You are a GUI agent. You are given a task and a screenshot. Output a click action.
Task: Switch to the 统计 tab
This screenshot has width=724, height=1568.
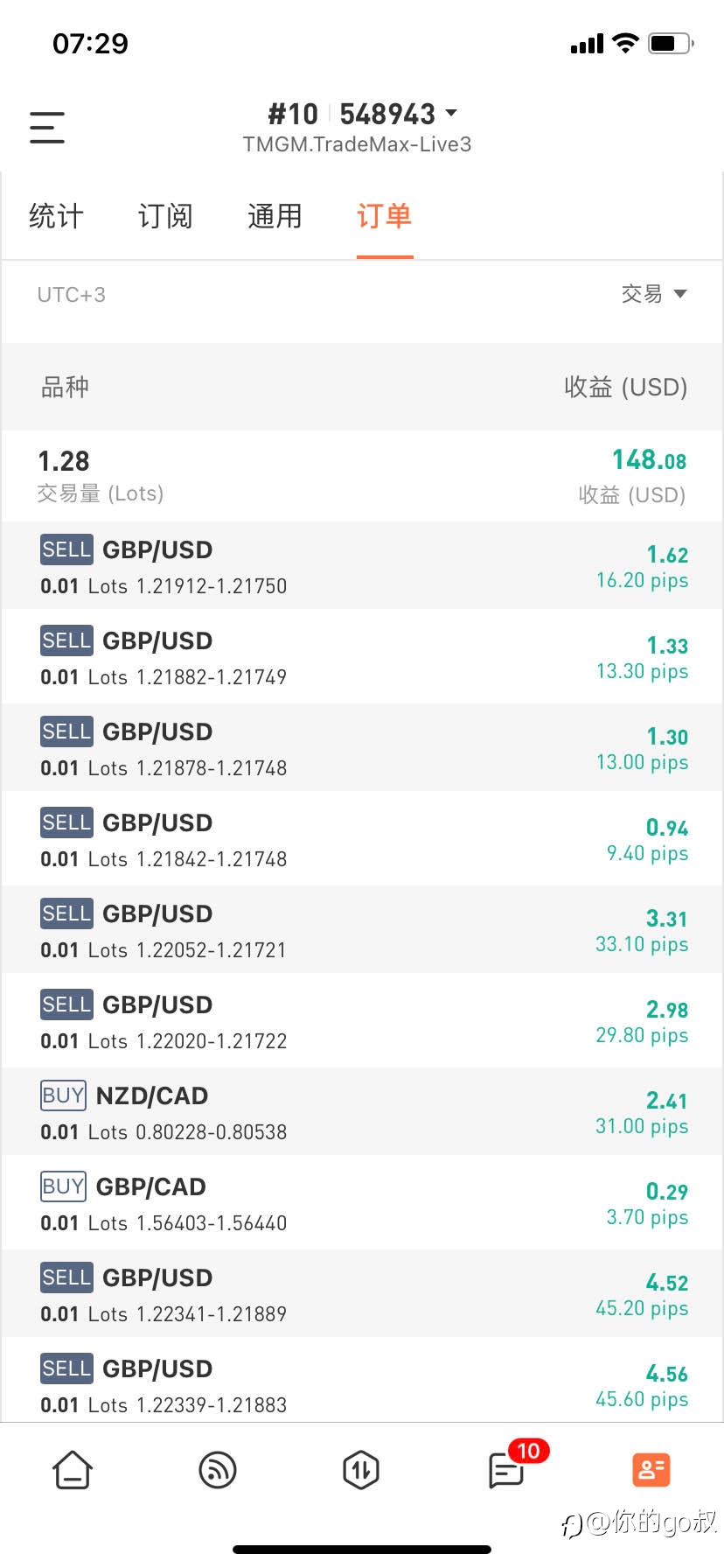point(56,216)
